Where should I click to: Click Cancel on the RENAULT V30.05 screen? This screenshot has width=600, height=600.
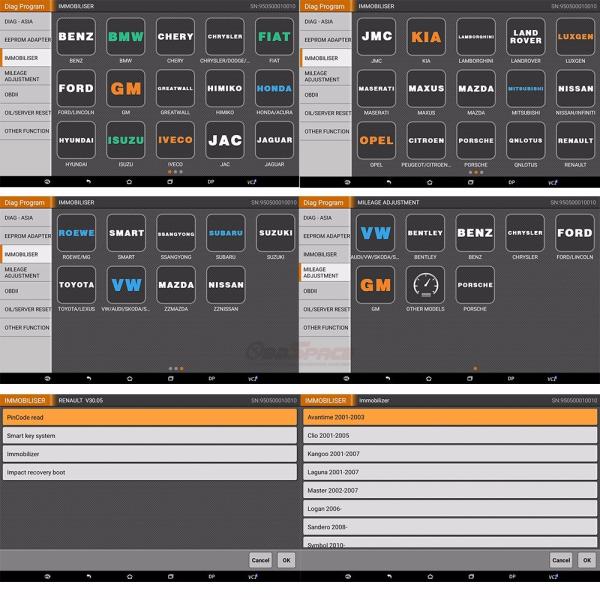[x=261, y=560]
